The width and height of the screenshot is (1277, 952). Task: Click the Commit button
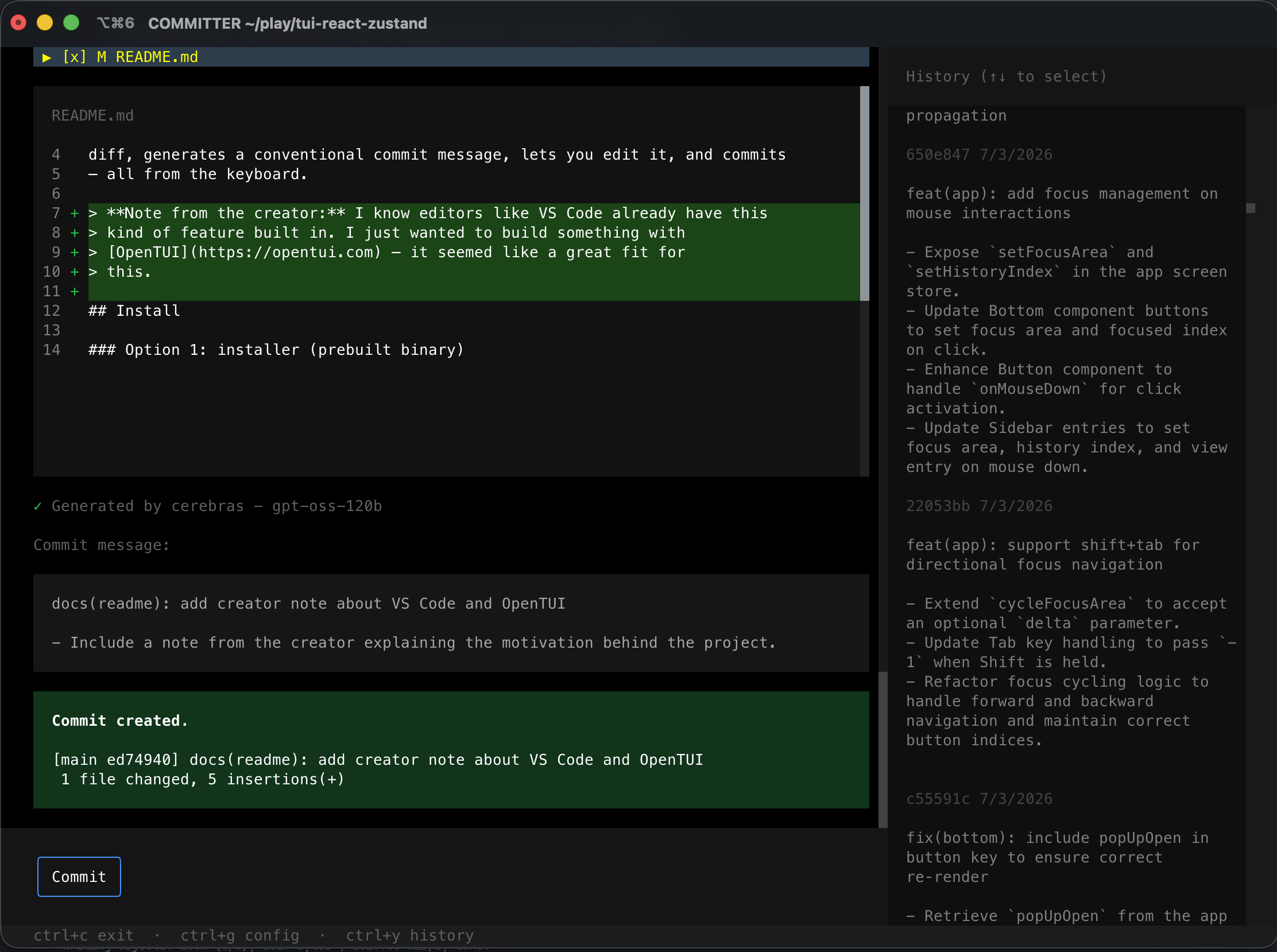pyautogui.click(x=79, y=877)
